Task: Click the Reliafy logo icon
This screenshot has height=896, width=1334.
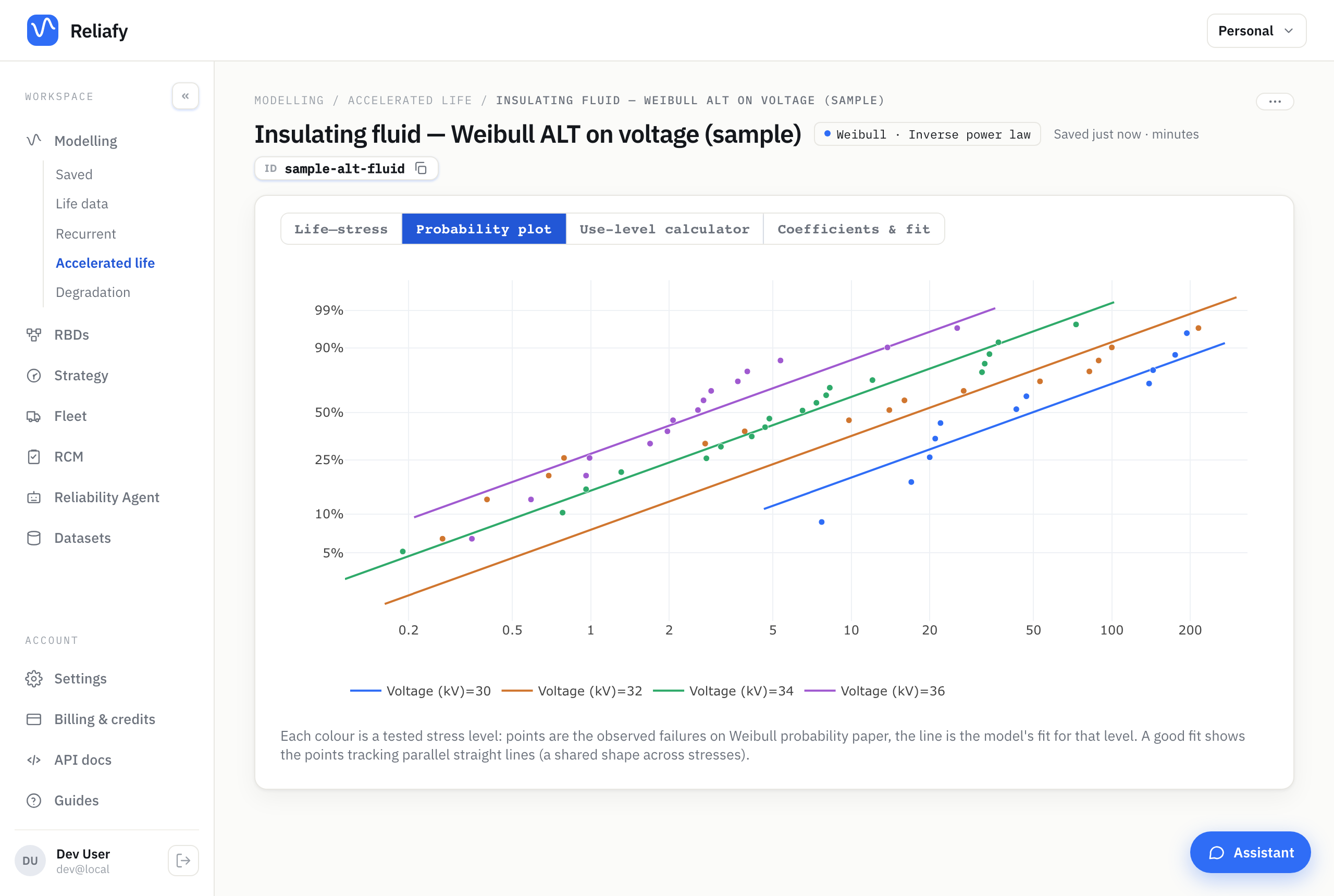Action: (42, 30)
